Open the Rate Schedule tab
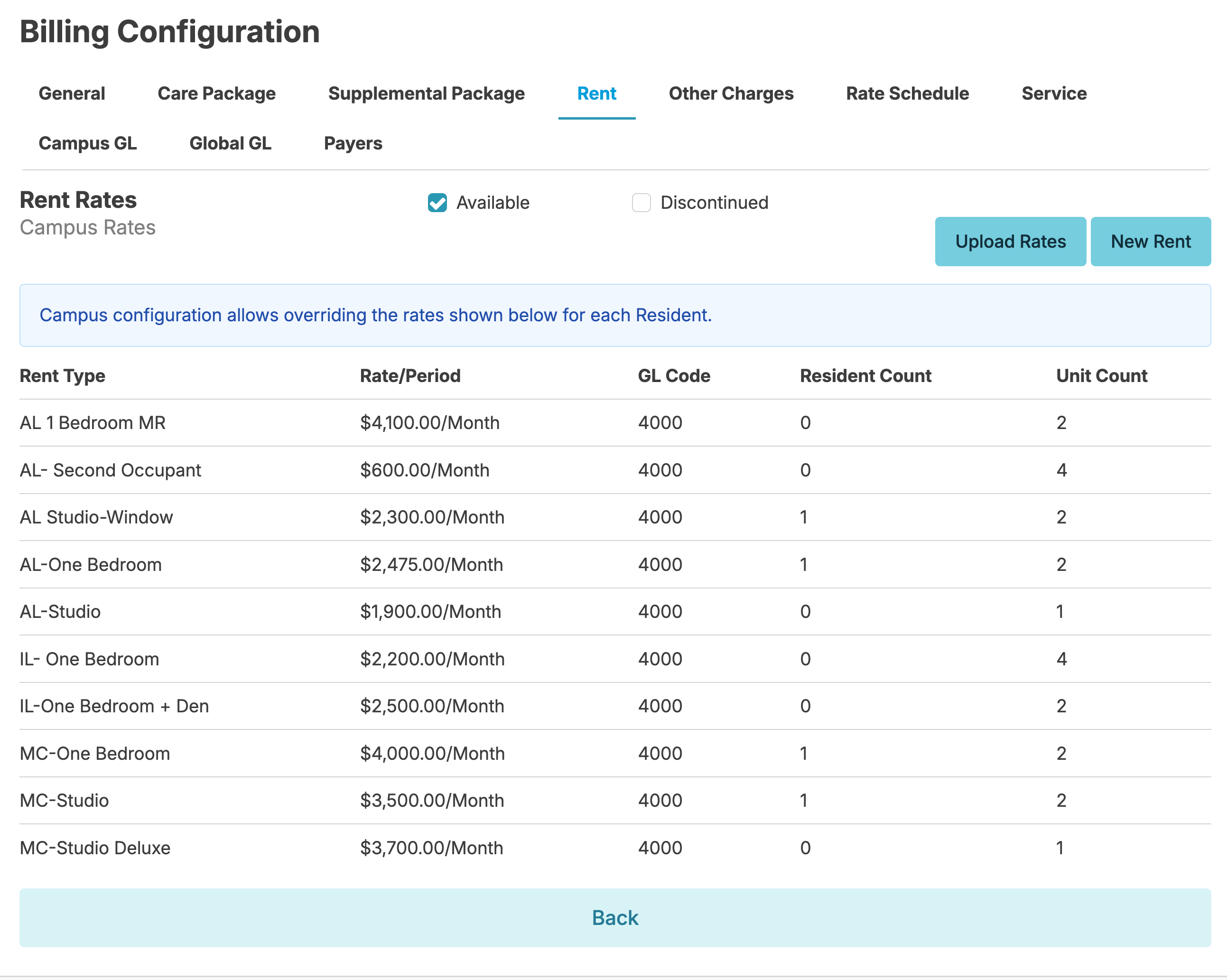1227x980 pixels. click(907, 93)
